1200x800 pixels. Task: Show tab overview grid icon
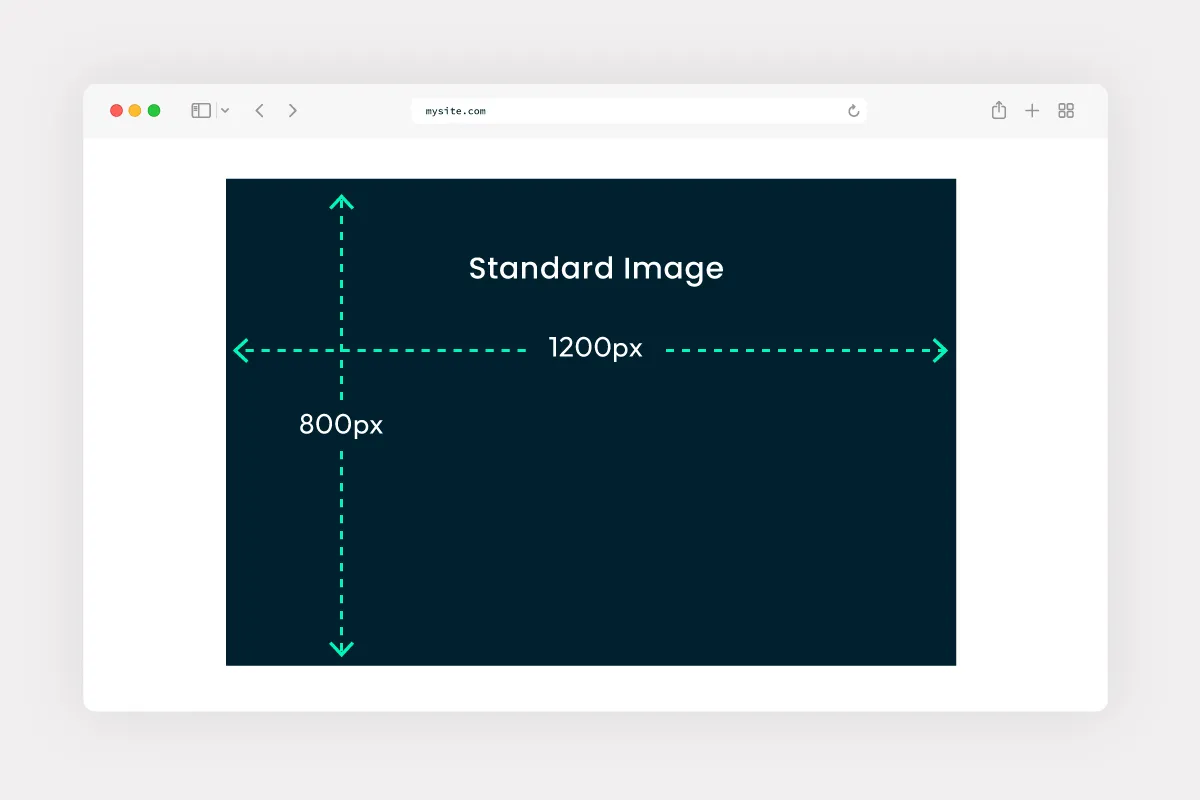point(1066,111)
